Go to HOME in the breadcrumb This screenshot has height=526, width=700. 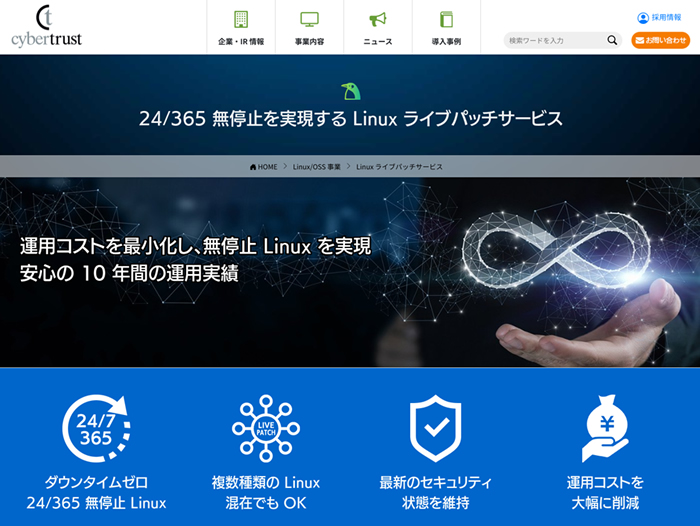click(x=263, y=167)
